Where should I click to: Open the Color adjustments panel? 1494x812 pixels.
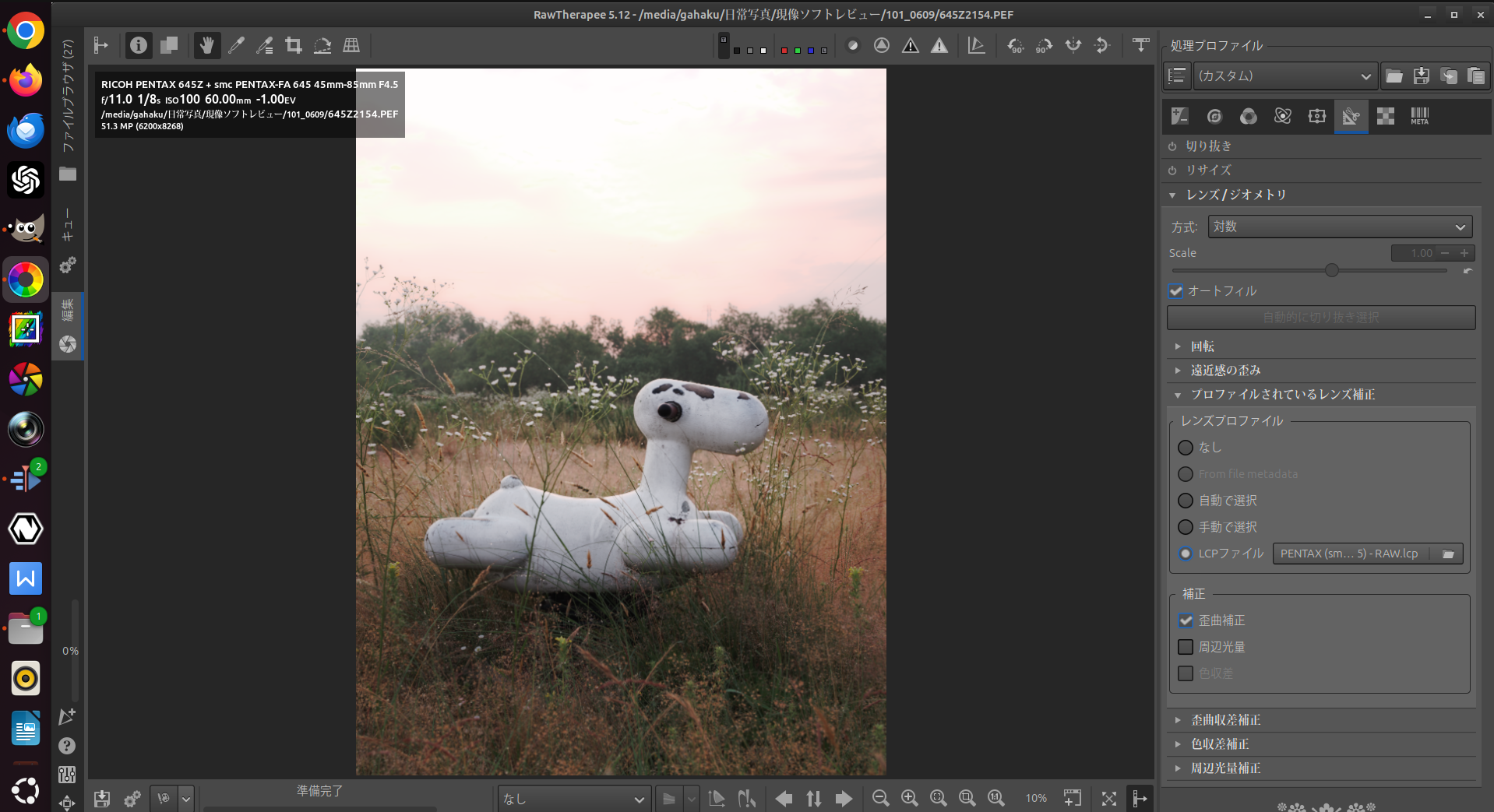pyautogui.click(x=1248, y=116)
